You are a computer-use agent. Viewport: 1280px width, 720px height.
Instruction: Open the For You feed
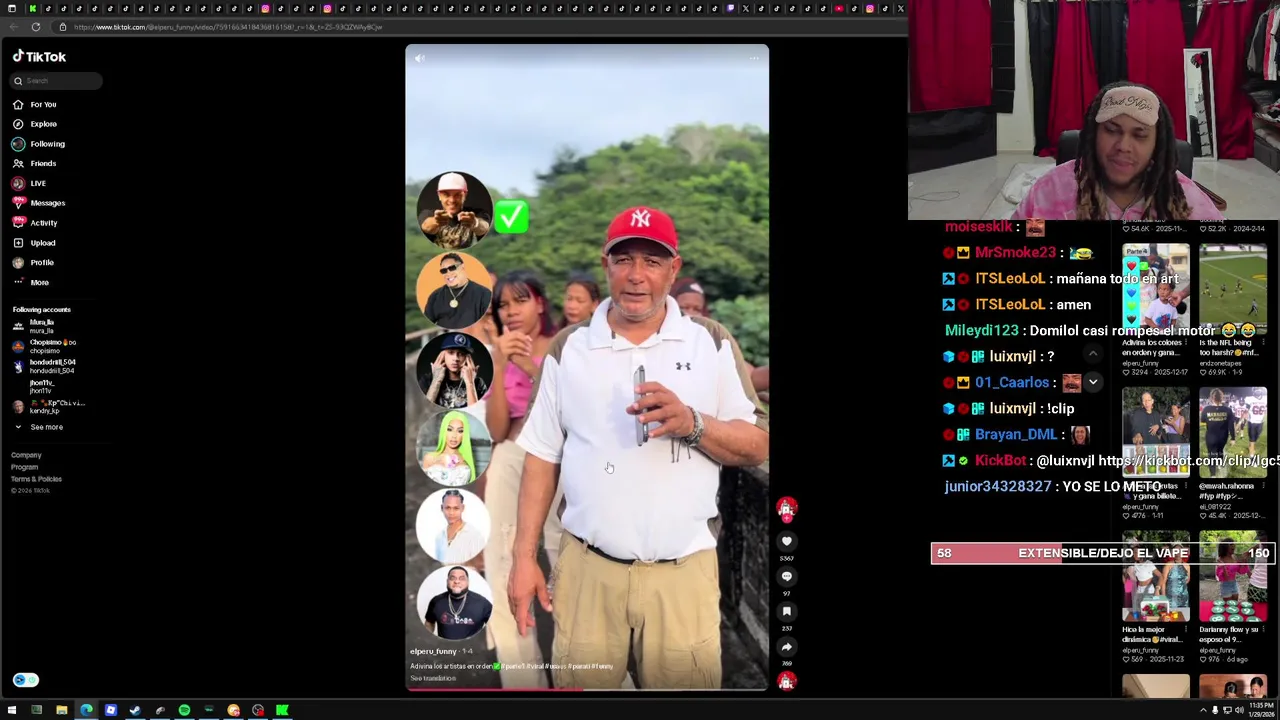[35, 104]
